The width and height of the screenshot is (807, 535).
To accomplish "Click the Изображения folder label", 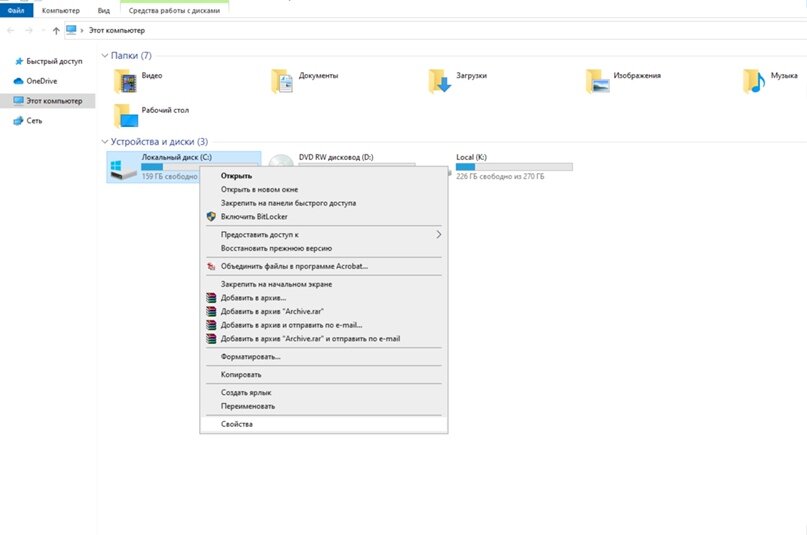I will point(637,76).
